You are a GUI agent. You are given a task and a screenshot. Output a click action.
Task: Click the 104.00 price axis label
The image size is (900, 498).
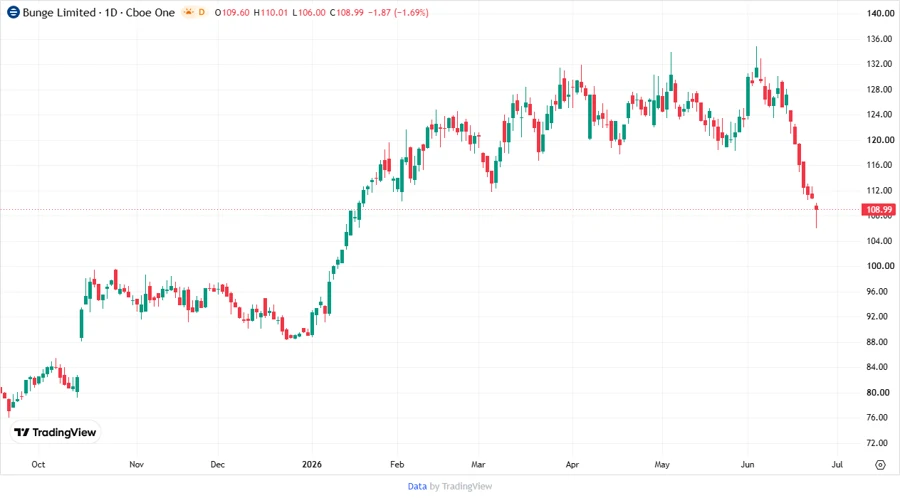tap(880, 240)
